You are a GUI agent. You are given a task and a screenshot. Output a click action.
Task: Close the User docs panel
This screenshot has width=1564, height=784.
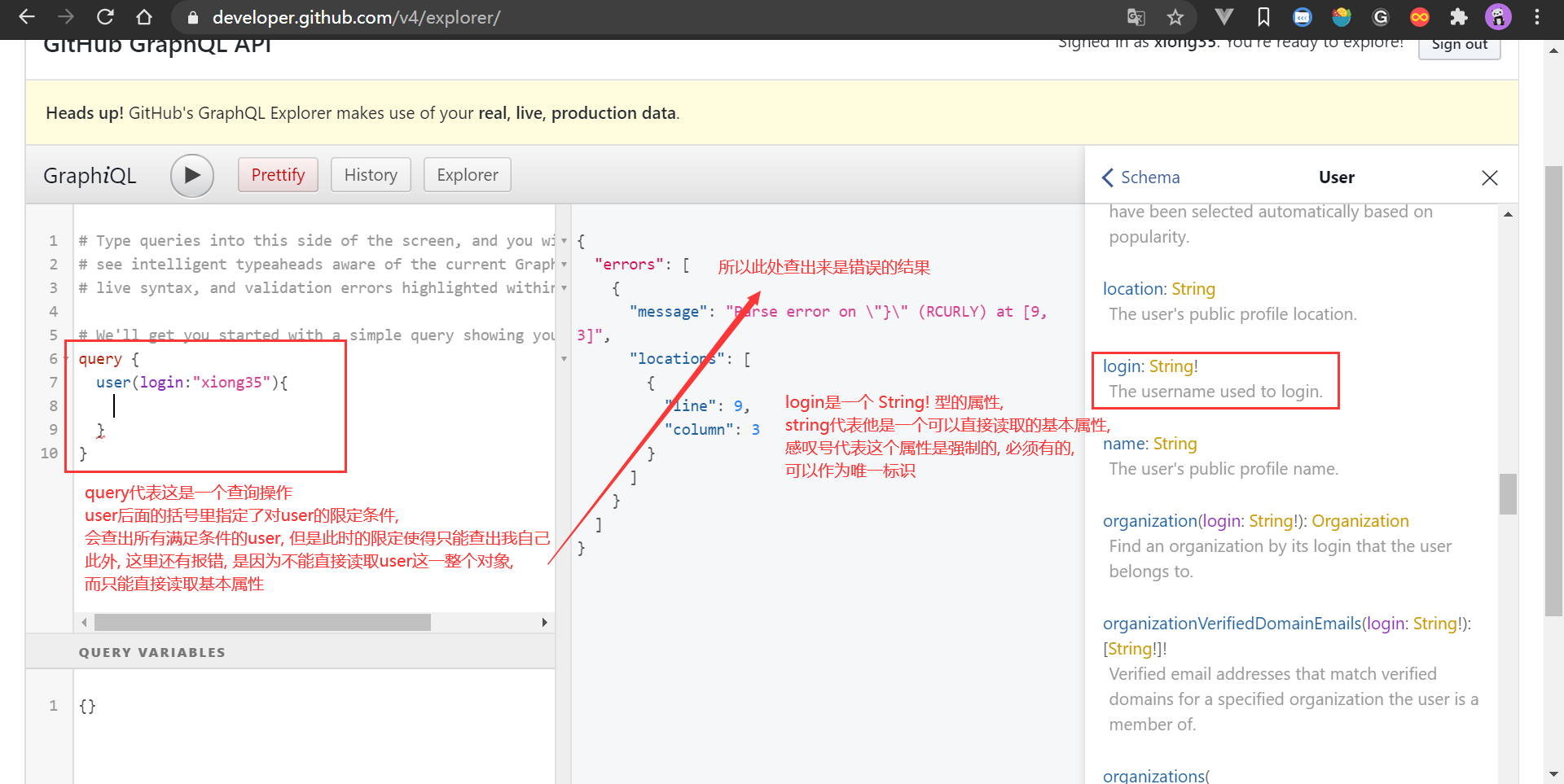click(x=1490, y=177)
